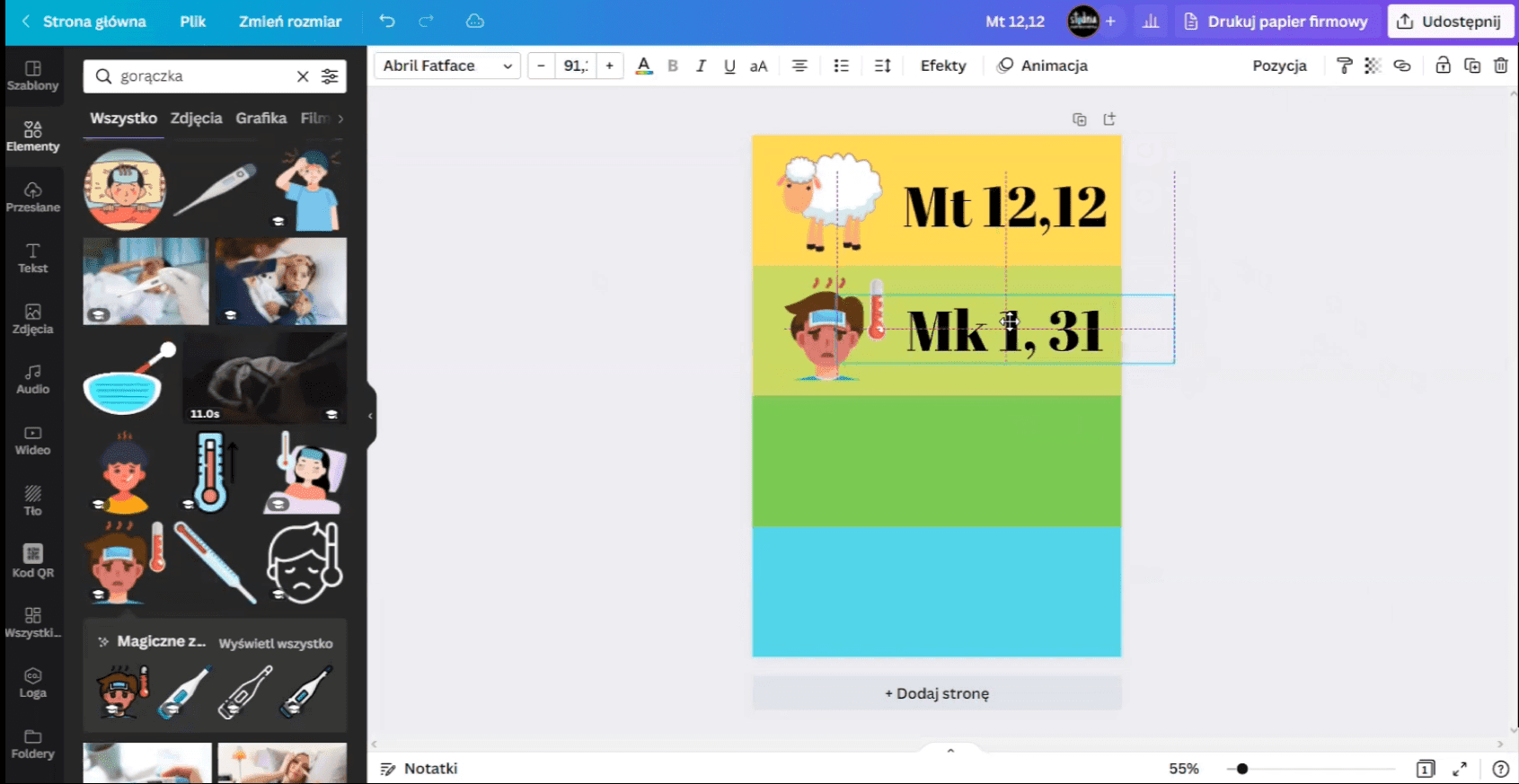This screenshot has width=1519, height=784.
Task: Add a link to the element
Action: pos(1402,66)
